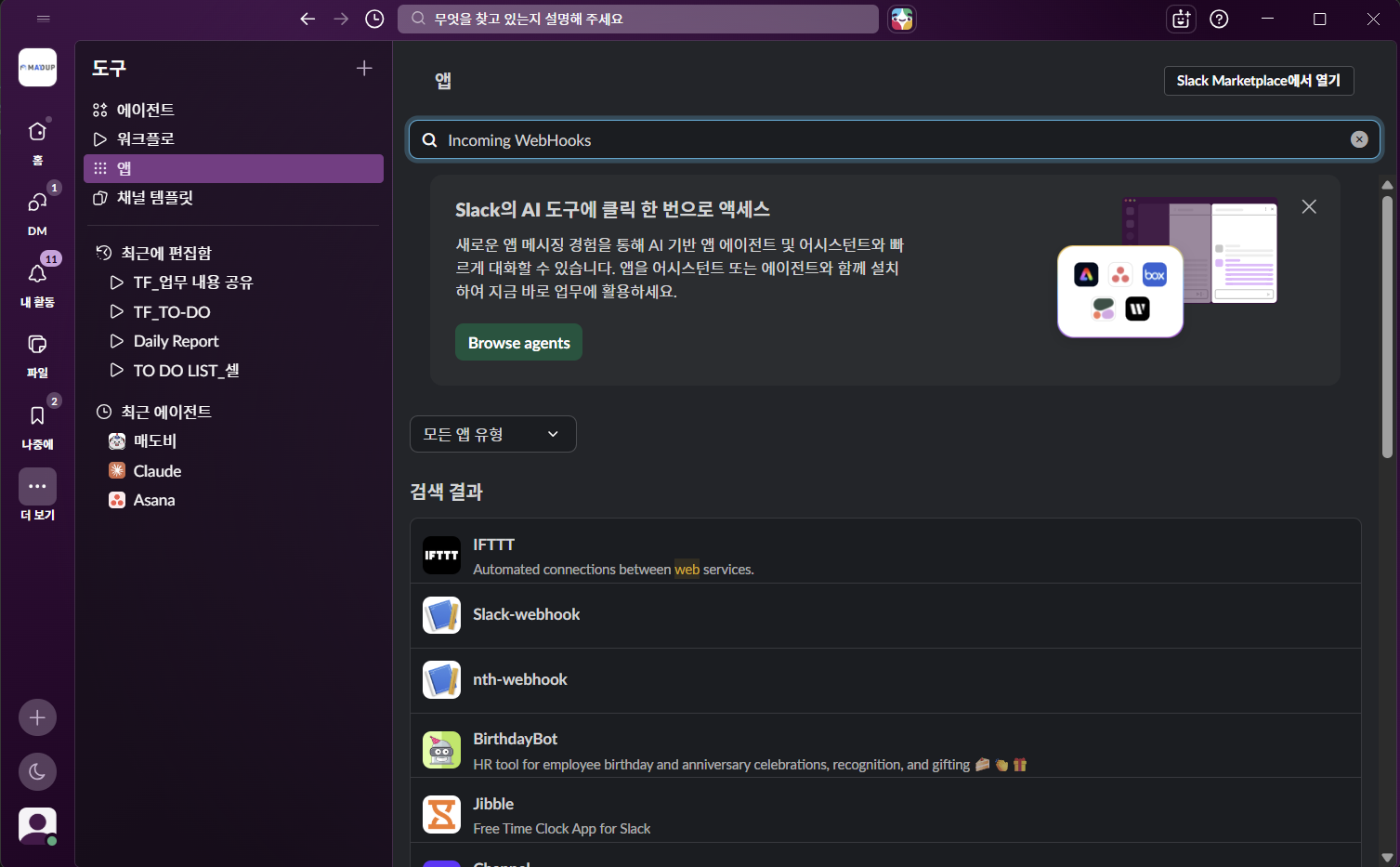
Task: Open the TO DO LIST_셀 workflow
Action: (x=233, y=371)
